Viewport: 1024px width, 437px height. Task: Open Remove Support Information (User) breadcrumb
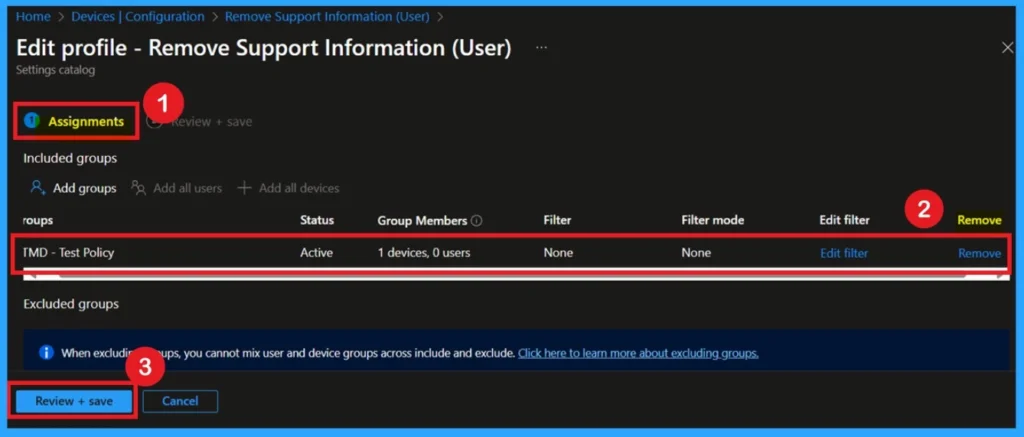[327, 17]
